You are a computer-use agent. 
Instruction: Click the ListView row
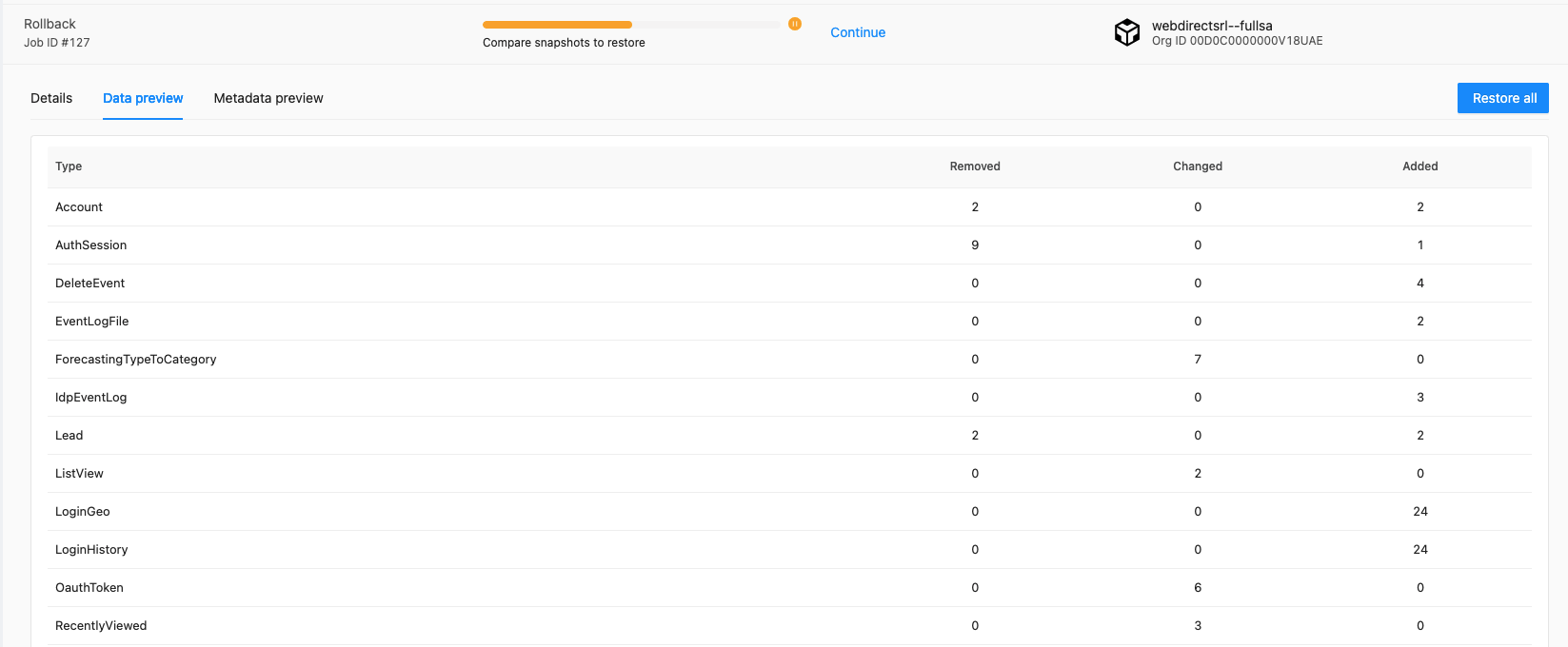coord(79,474)
